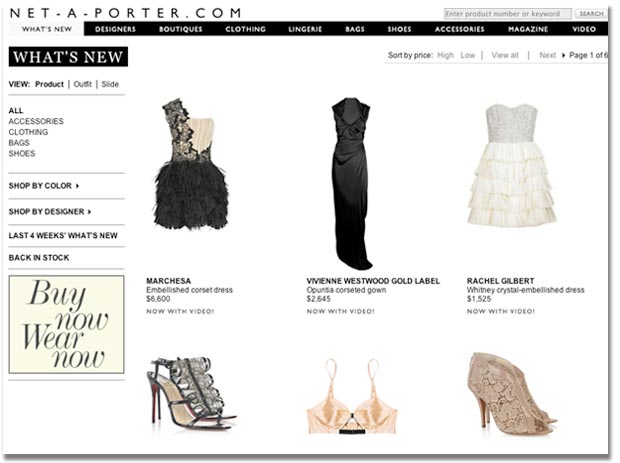620x463 pixels.
Task: Click Now With Video under Rachel Gilbert
Action: (500, 312)
